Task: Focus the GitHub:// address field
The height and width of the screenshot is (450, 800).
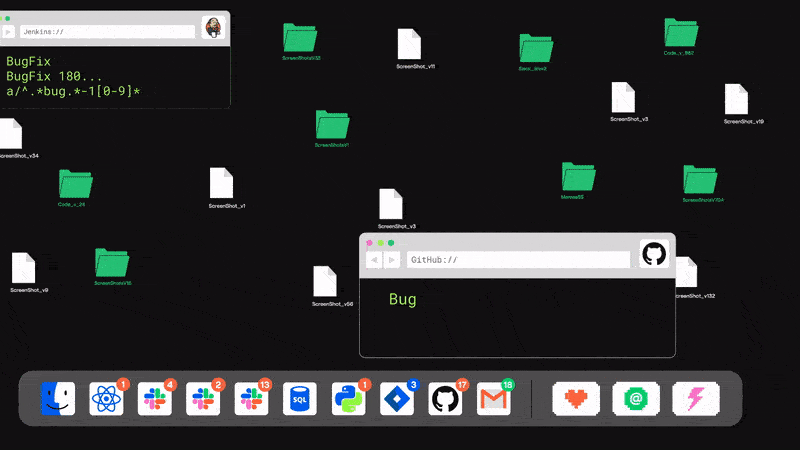Action: tap(518, 260)
